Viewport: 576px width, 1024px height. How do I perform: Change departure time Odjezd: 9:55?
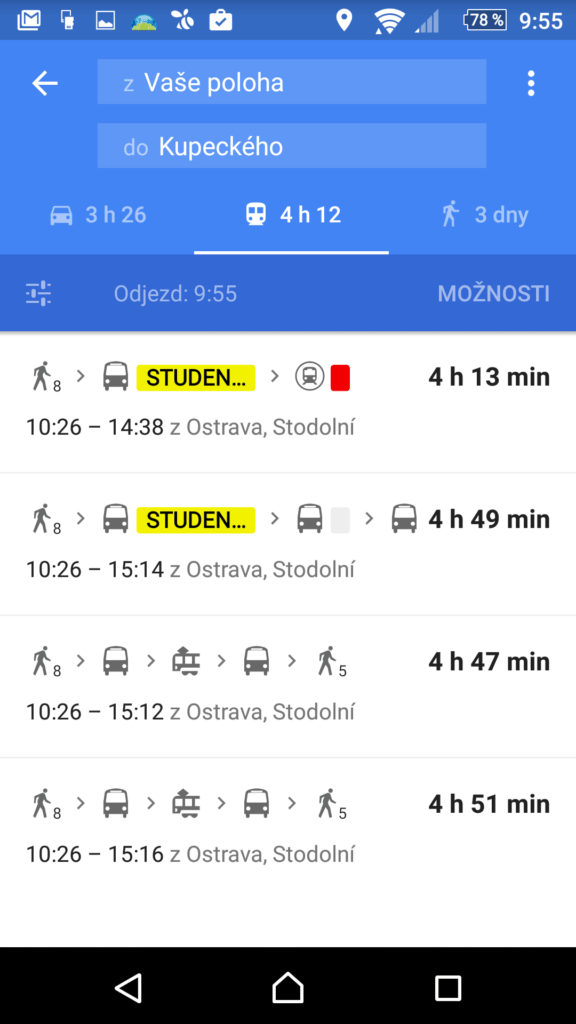tap(175, 294)
